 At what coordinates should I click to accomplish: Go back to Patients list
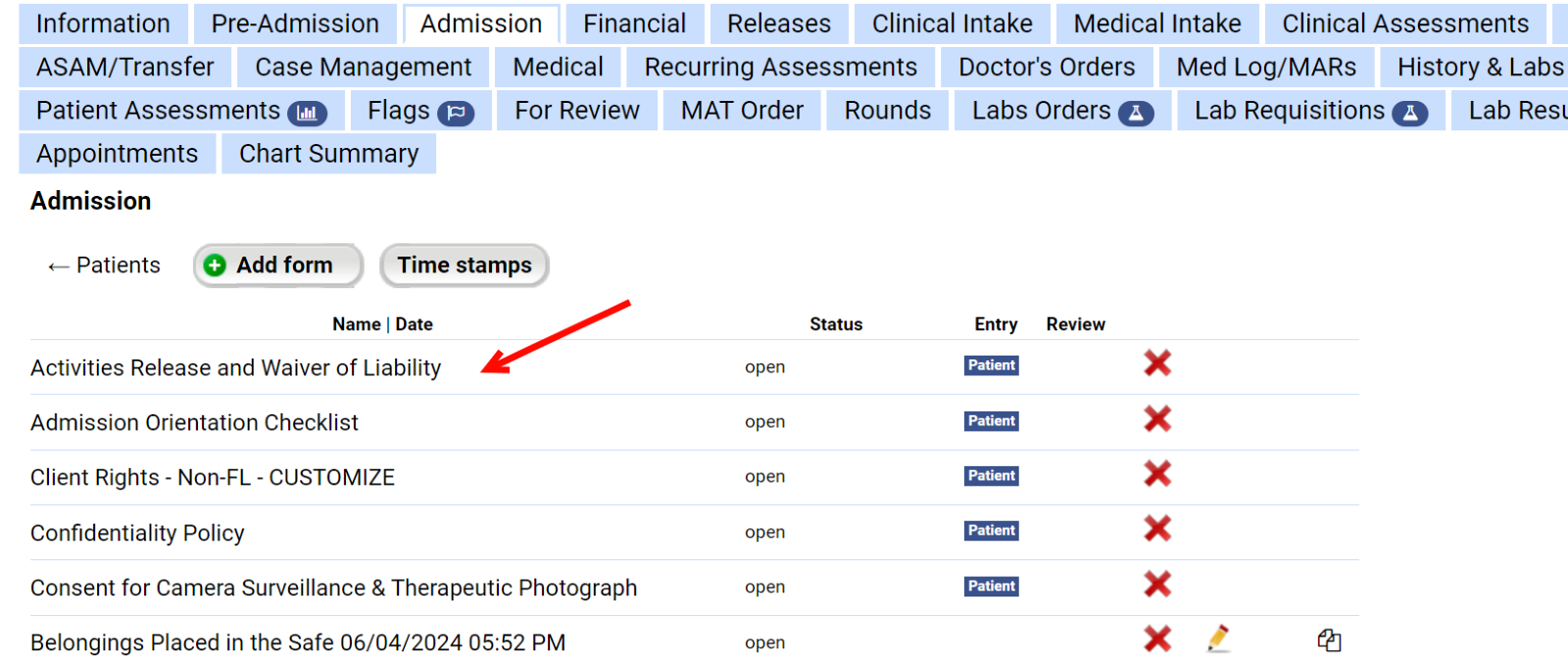pos(104,265)
